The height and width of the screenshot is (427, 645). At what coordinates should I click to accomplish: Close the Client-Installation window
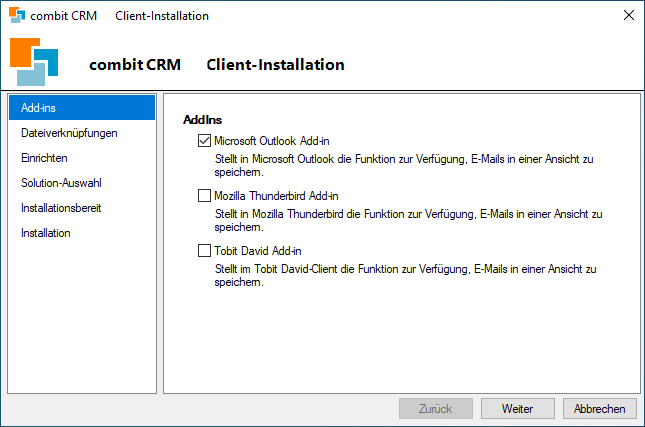[629, 15]
